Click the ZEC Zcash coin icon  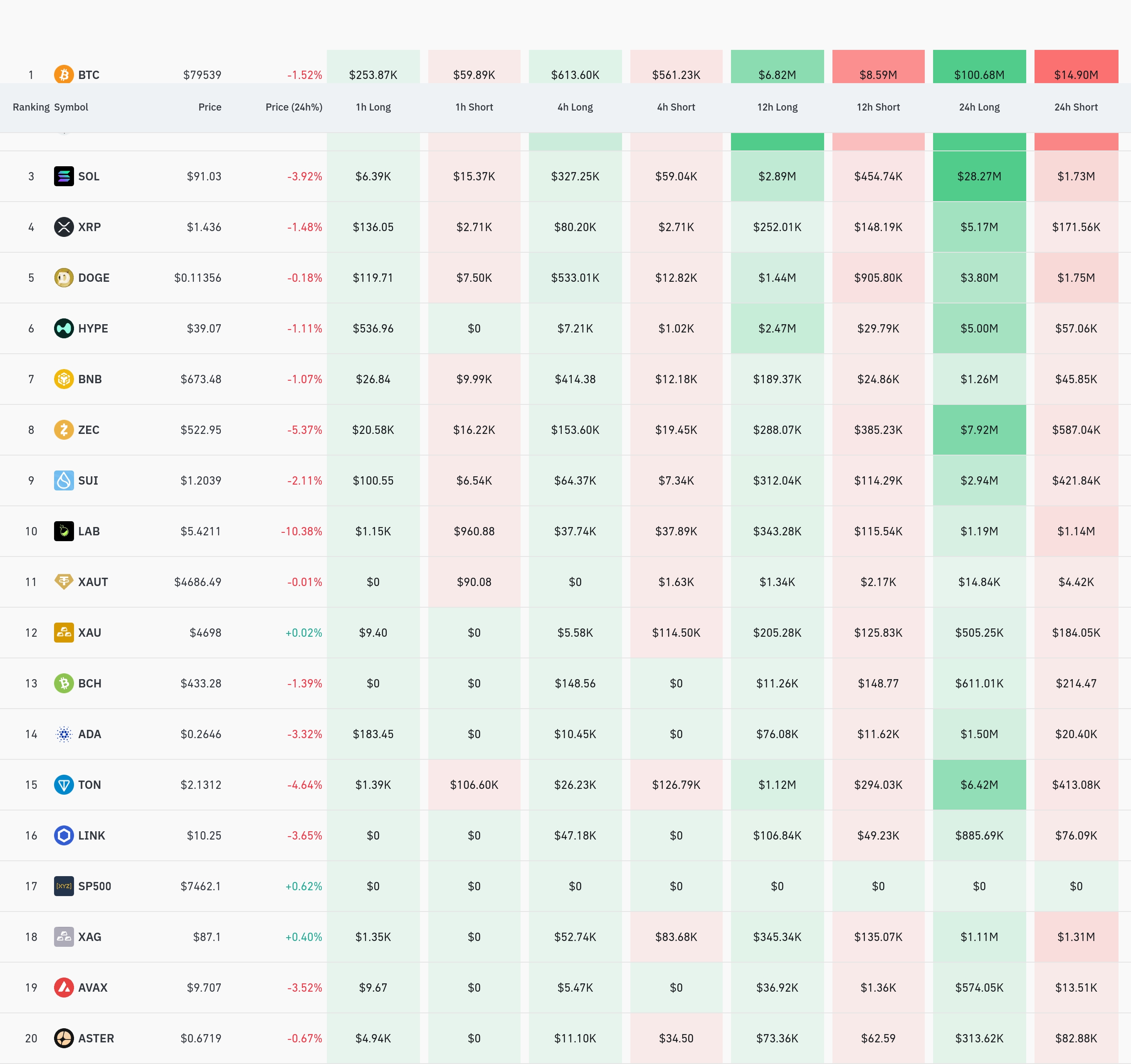64,429
